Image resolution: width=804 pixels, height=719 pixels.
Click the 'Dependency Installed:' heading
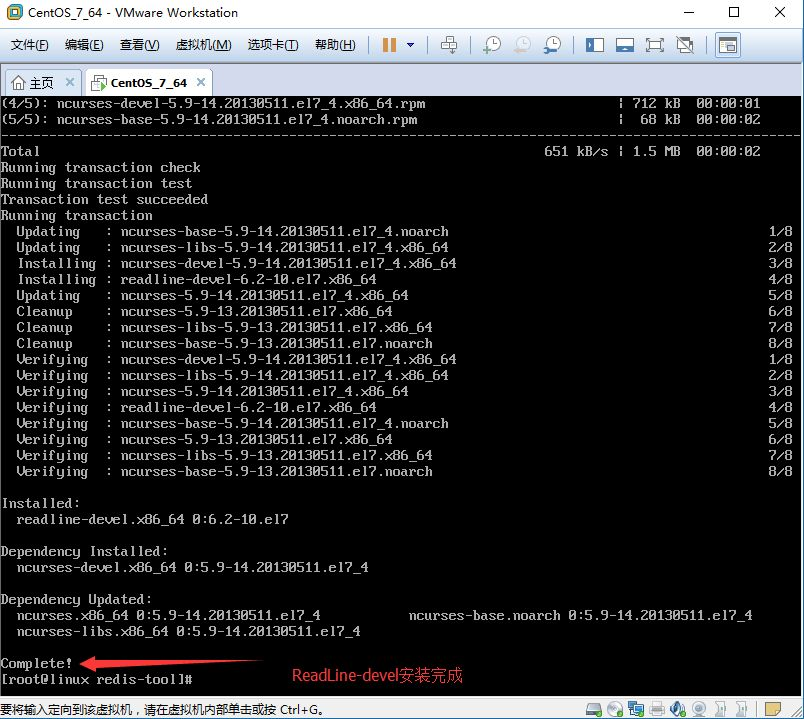[85, 551]
